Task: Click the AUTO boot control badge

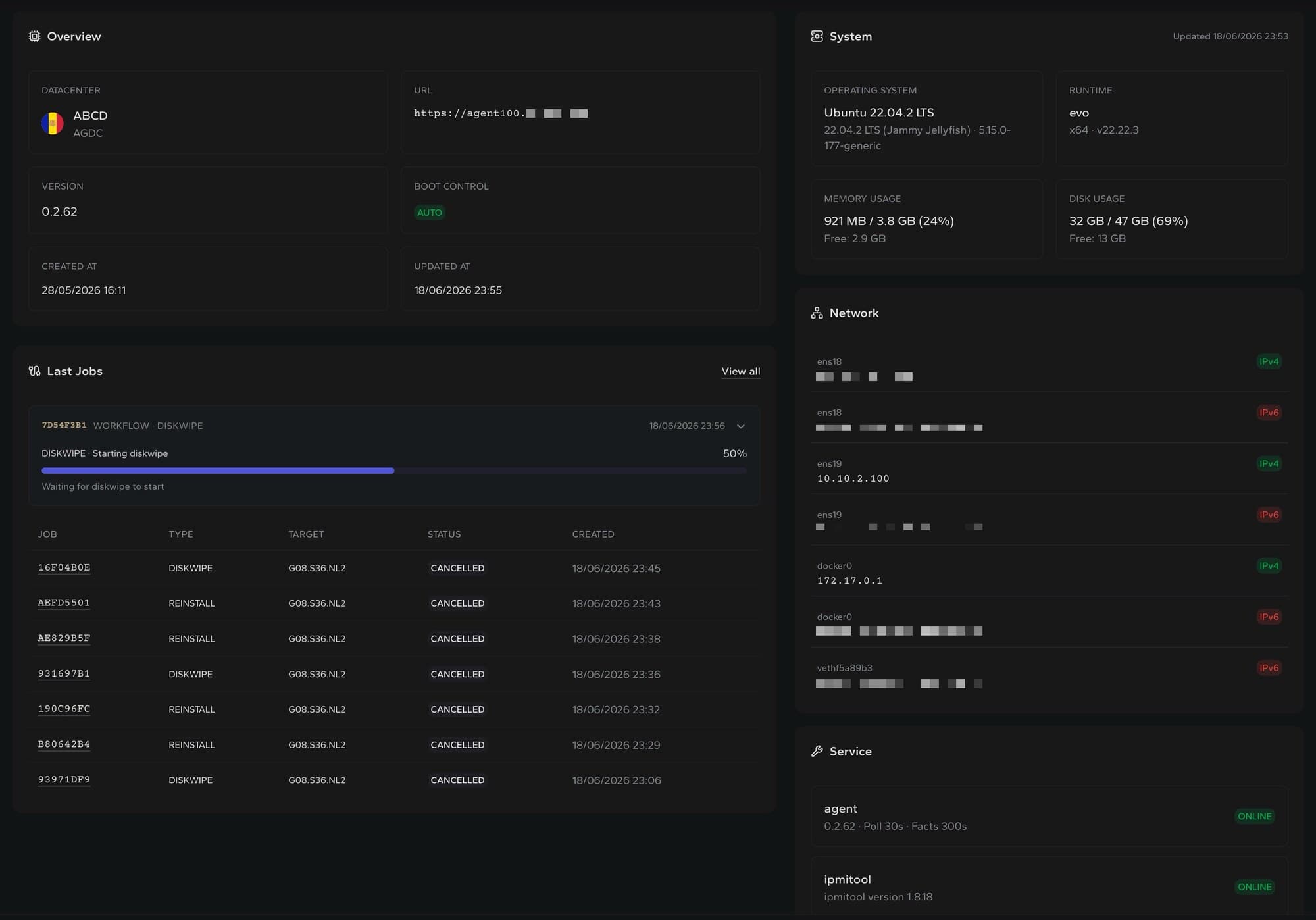Action: (430, 213)
